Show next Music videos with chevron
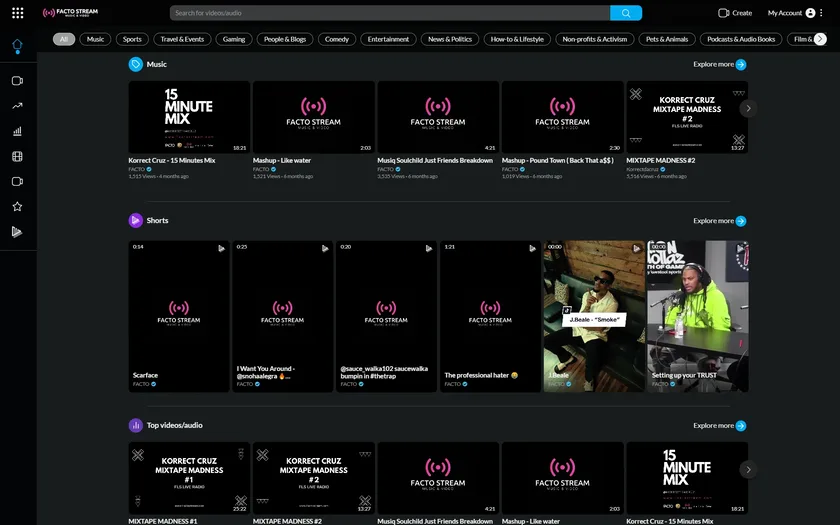840x525 pixels. (748, 108)
